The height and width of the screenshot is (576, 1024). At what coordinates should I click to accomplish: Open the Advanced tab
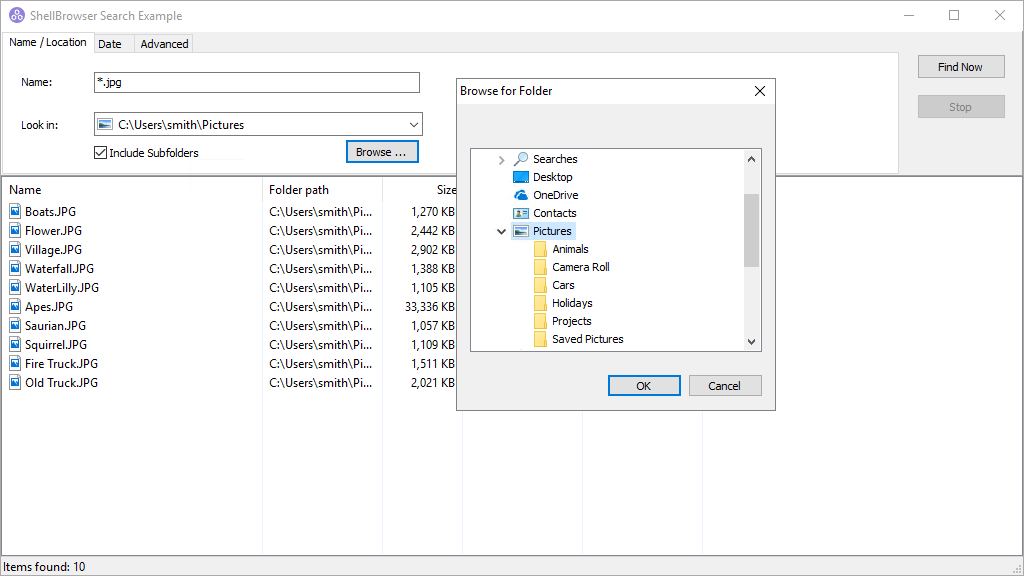[x=163, y=44]
